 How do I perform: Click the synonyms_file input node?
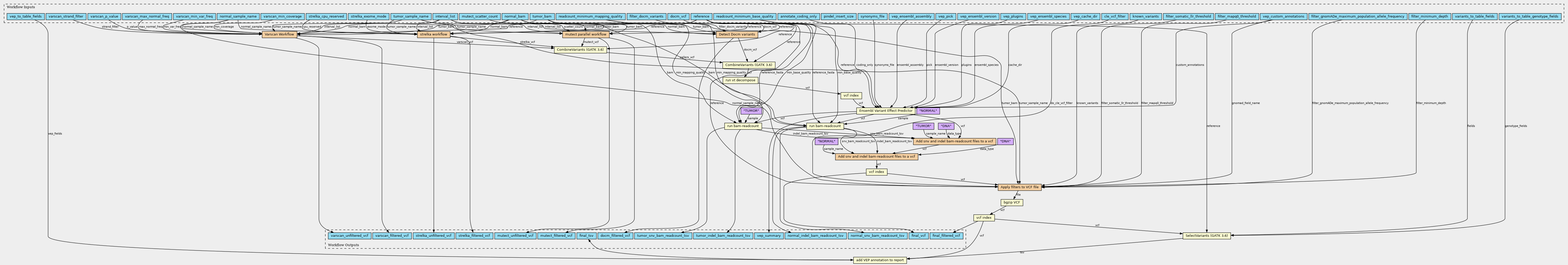pyautogui.click(x=873, y=17)
